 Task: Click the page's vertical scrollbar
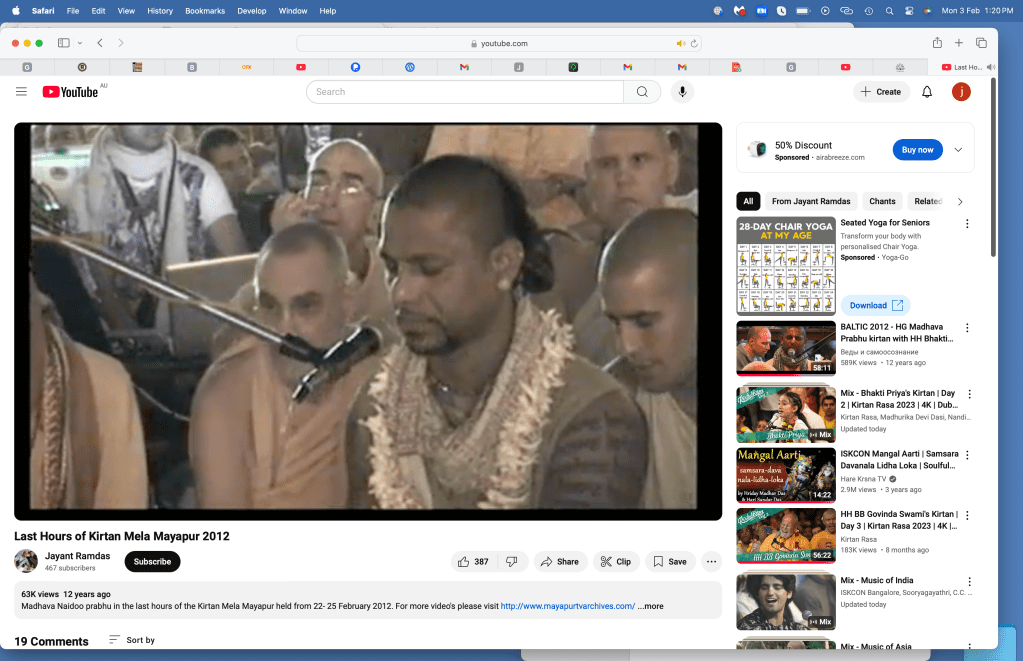pyautogui.click(x=992, y=170)
